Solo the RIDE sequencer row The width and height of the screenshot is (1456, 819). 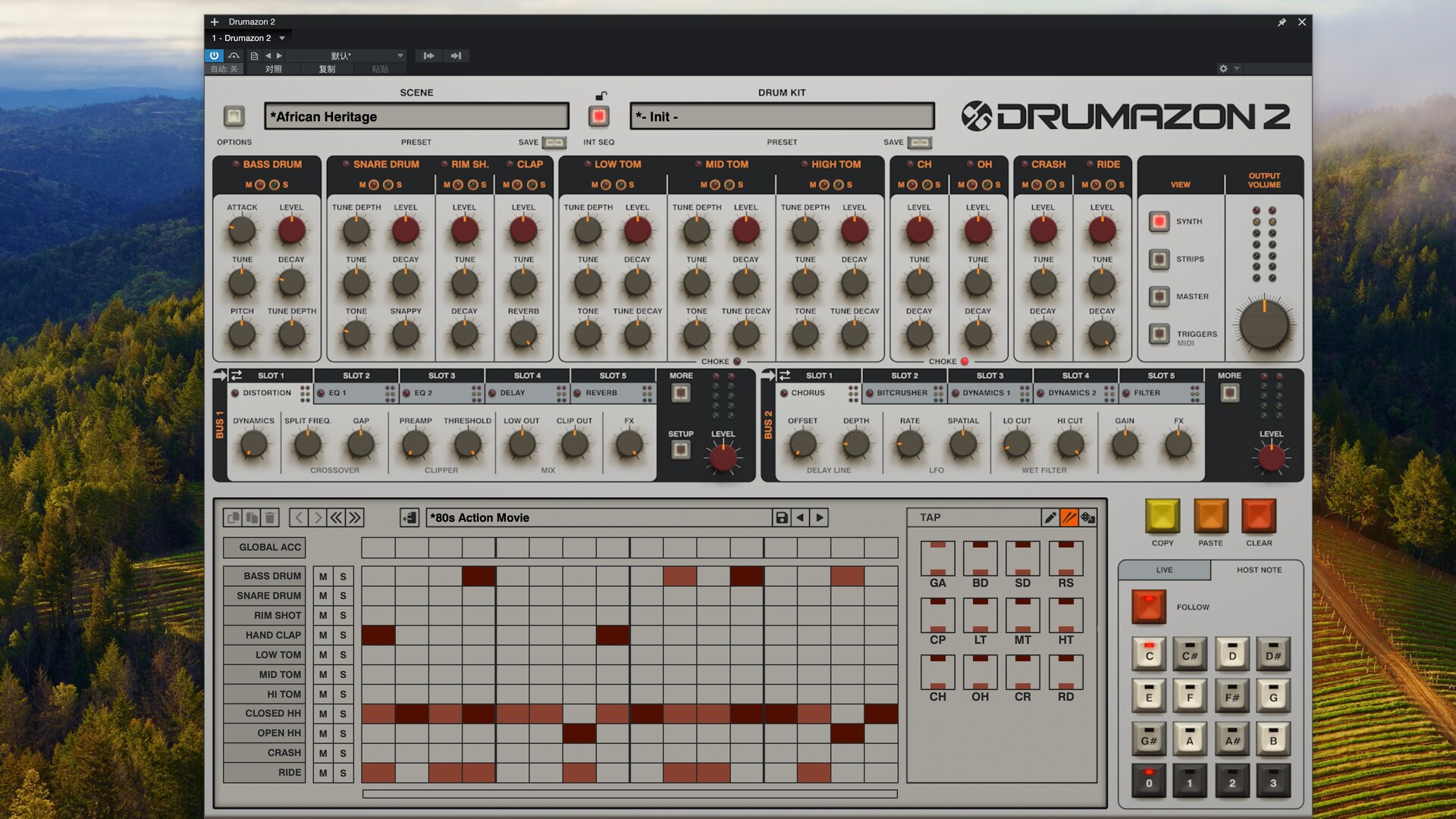[x=343, y=773]
